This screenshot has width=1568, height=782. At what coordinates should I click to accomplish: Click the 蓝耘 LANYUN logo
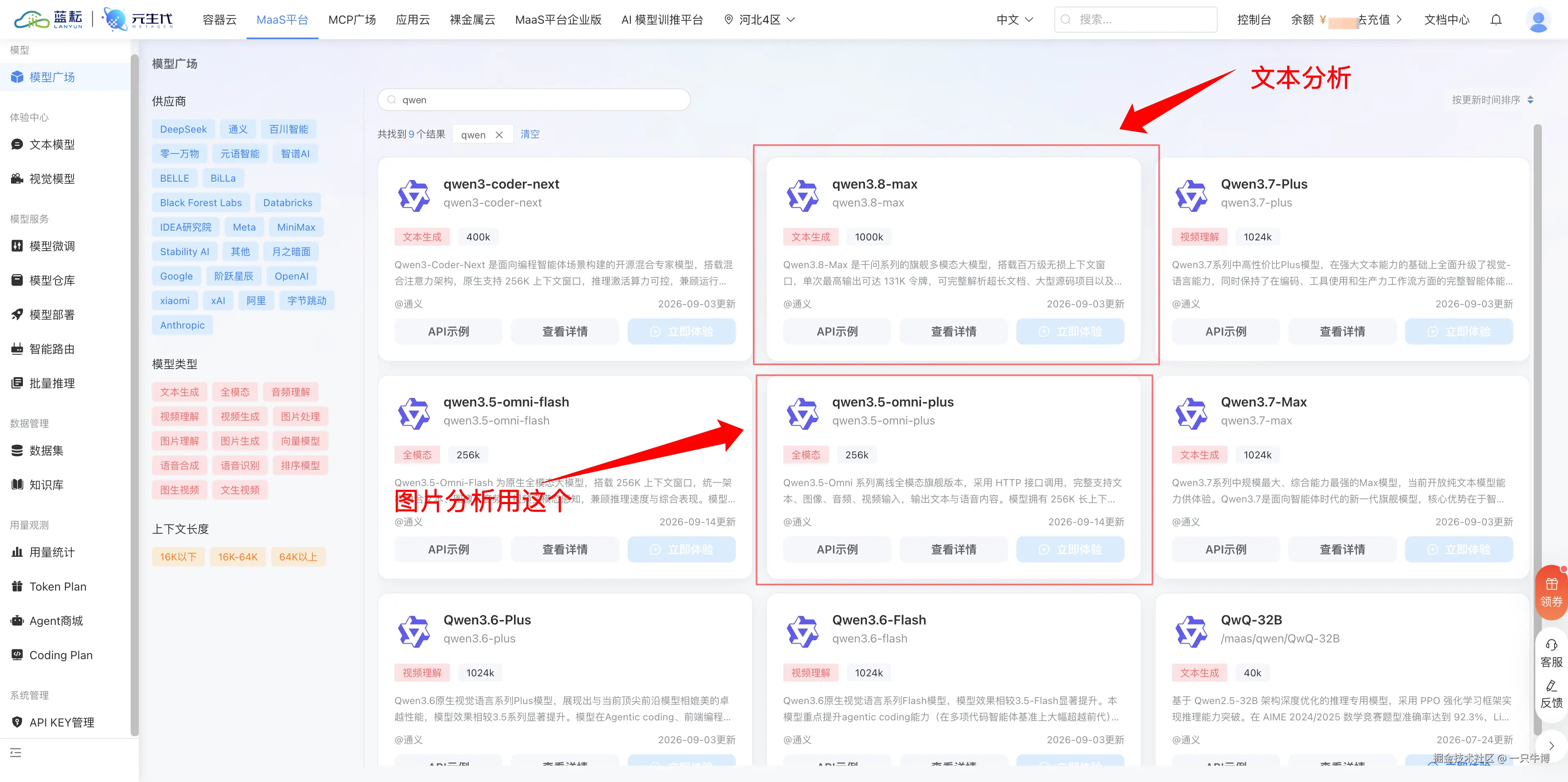pyautogui.click(x=49, y=20)
